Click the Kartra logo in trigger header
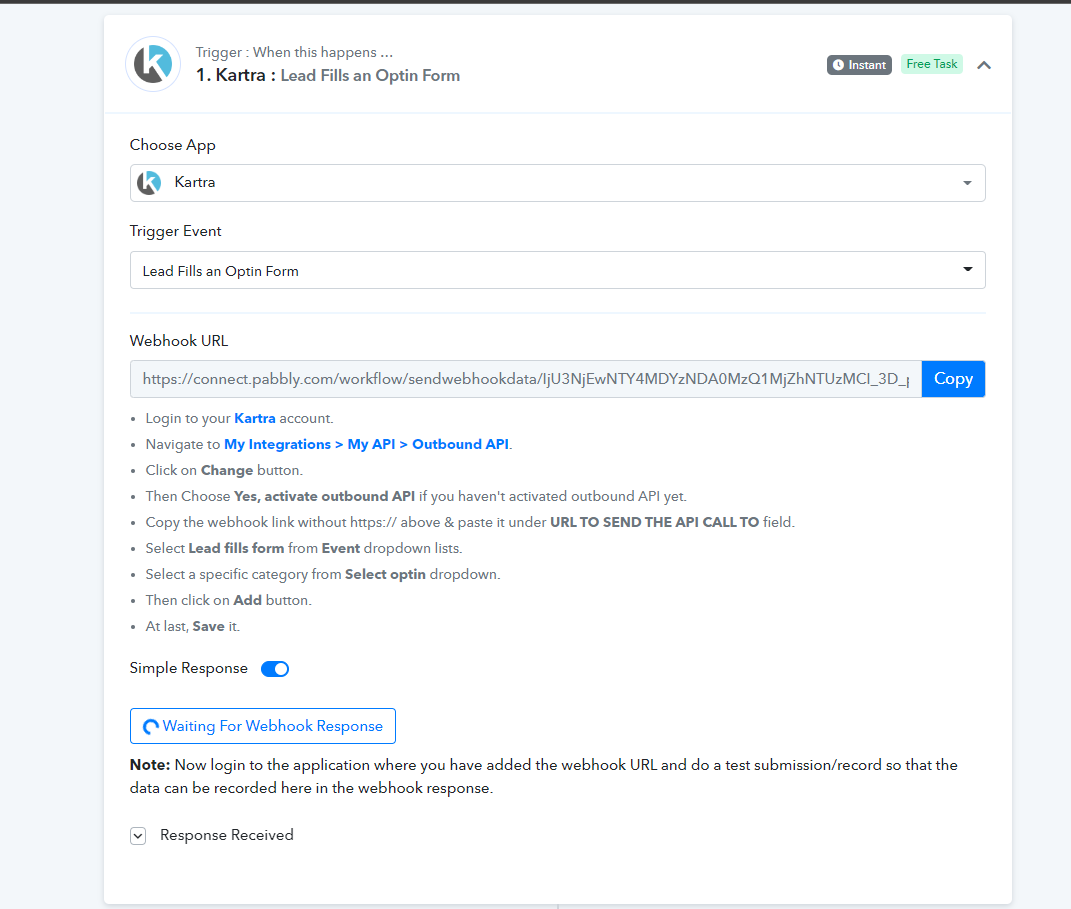 coord(153,64)
